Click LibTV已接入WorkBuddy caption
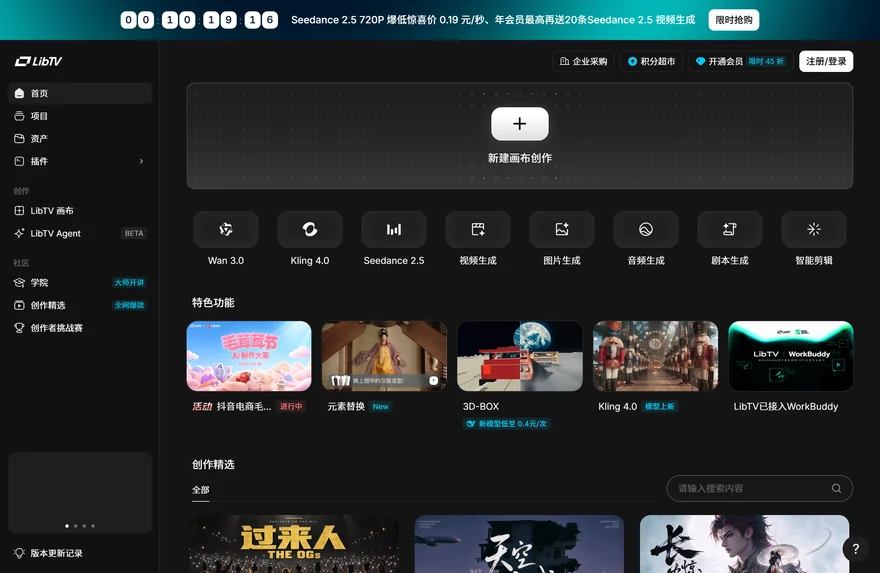Image resolution: width=880 pixels, height=573 pixels. [x=786, y=406]
